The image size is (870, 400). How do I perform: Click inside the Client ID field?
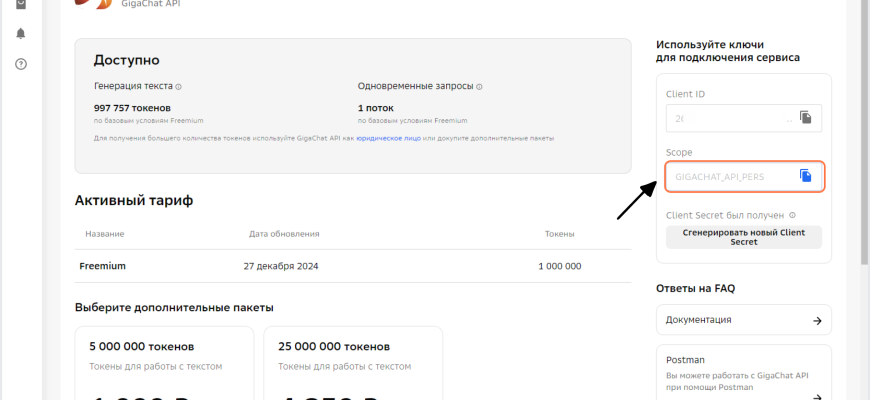(x=730, y=118)
